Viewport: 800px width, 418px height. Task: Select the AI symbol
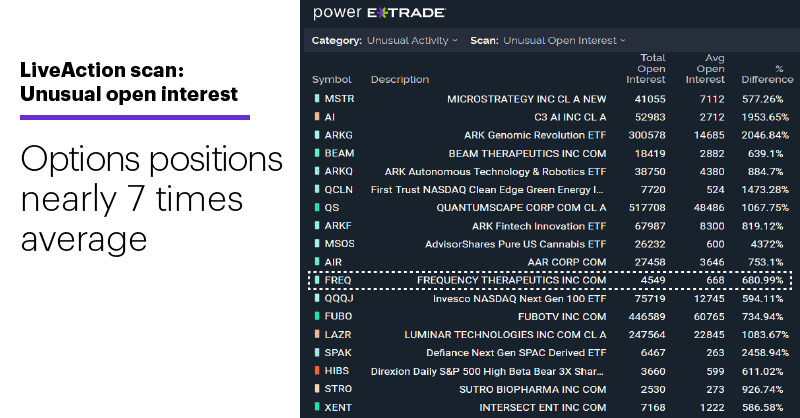coord(330,117)
